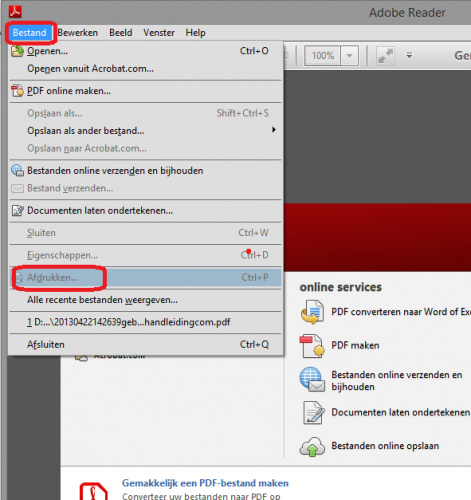Viewport: 471px width, 500px height.
Task: Click Bestanden online verzenden en bijhouden panel link
Action: pyautogui.click(x=397, y=381)
